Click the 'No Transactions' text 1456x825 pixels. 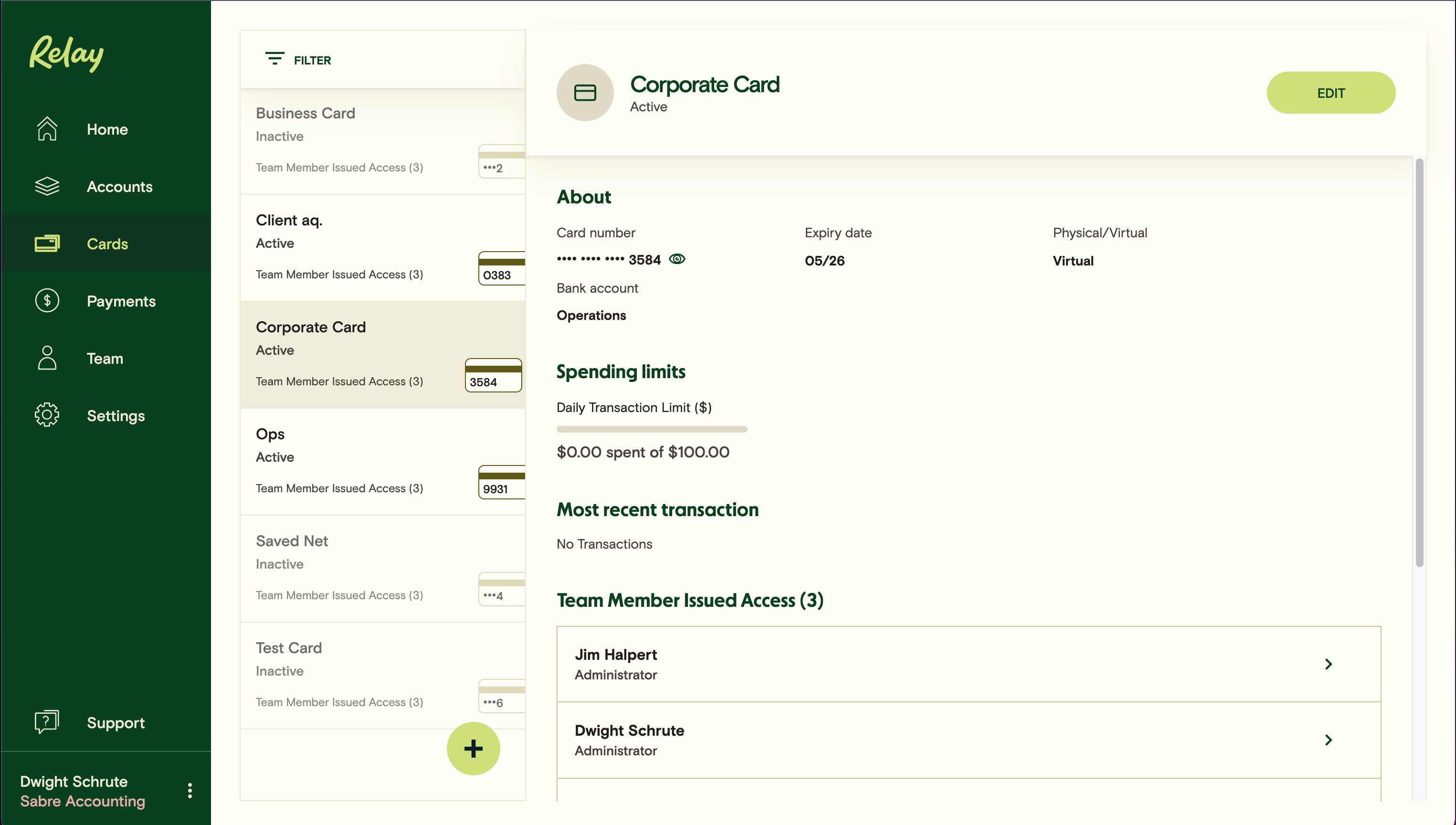(604, 544)
